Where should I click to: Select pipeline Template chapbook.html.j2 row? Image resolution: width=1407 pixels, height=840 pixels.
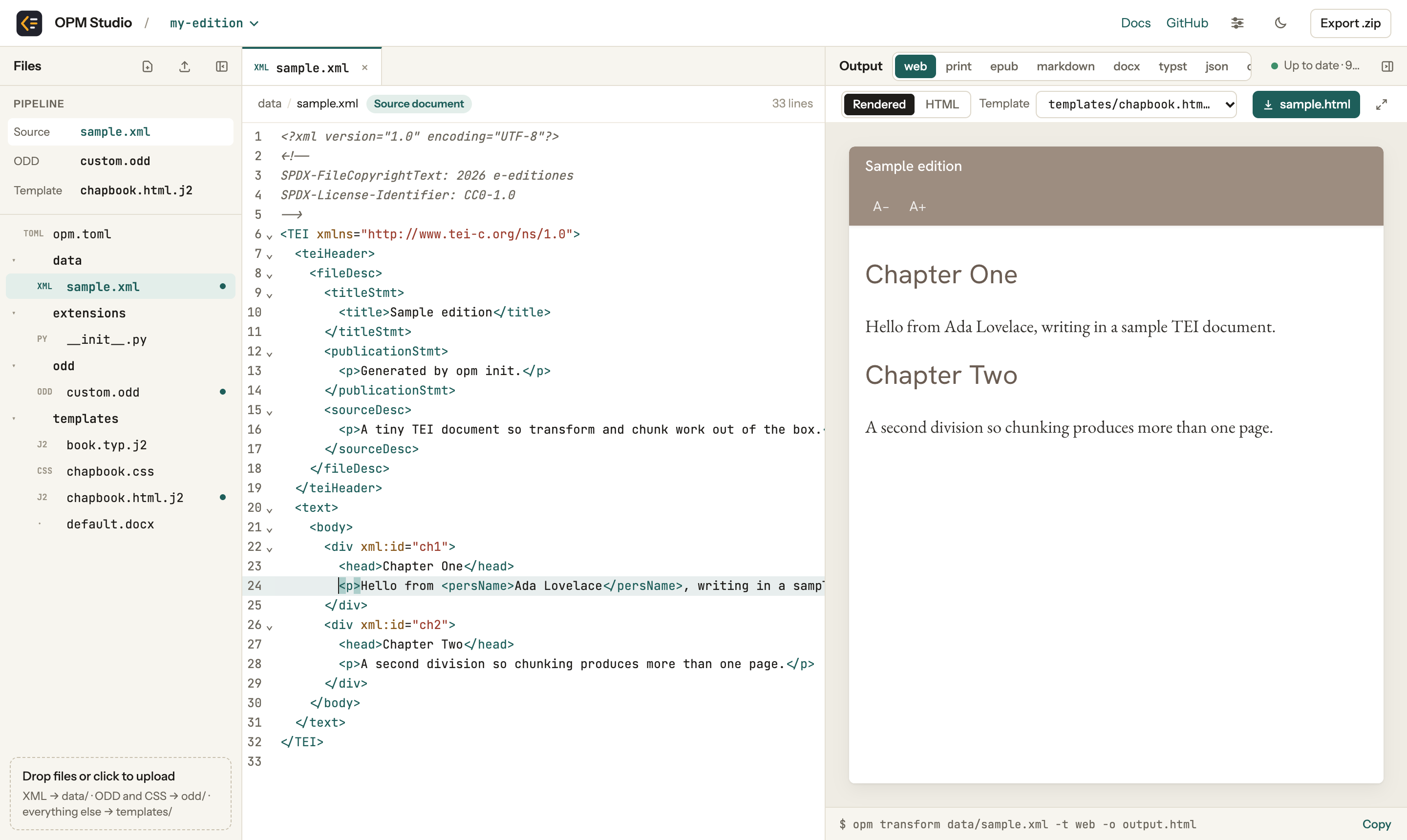click(x=121, y=190)
